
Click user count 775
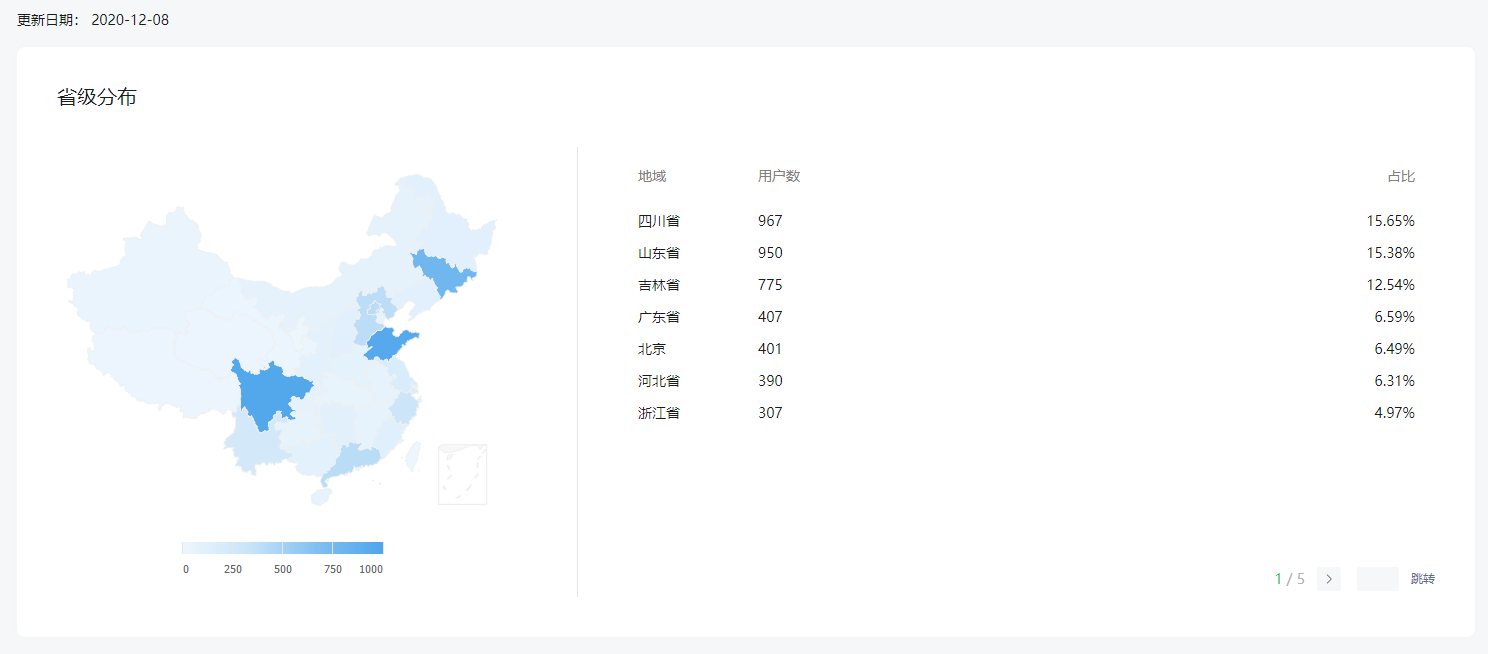(x=770, y=285)
